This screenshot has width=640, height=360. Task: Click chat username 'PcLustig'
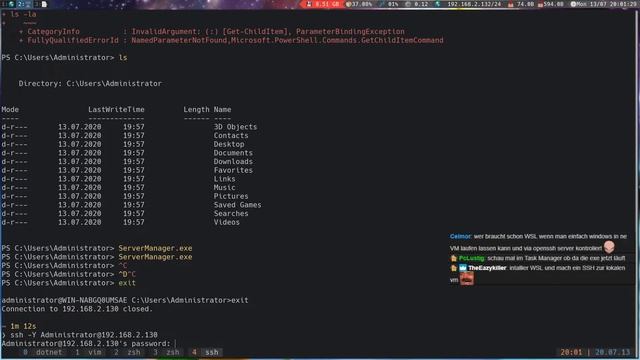coord(471,258)
